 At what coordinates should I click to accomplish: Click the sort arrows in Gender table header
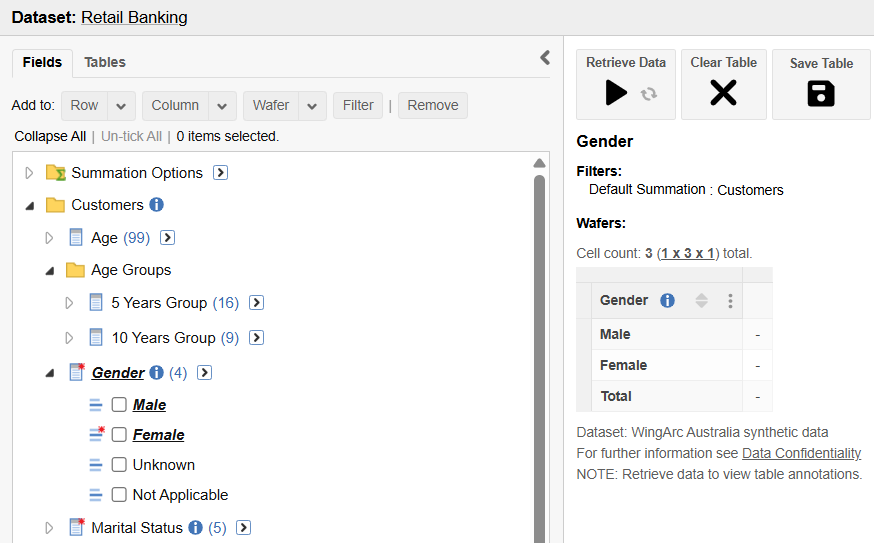(701, 301)
